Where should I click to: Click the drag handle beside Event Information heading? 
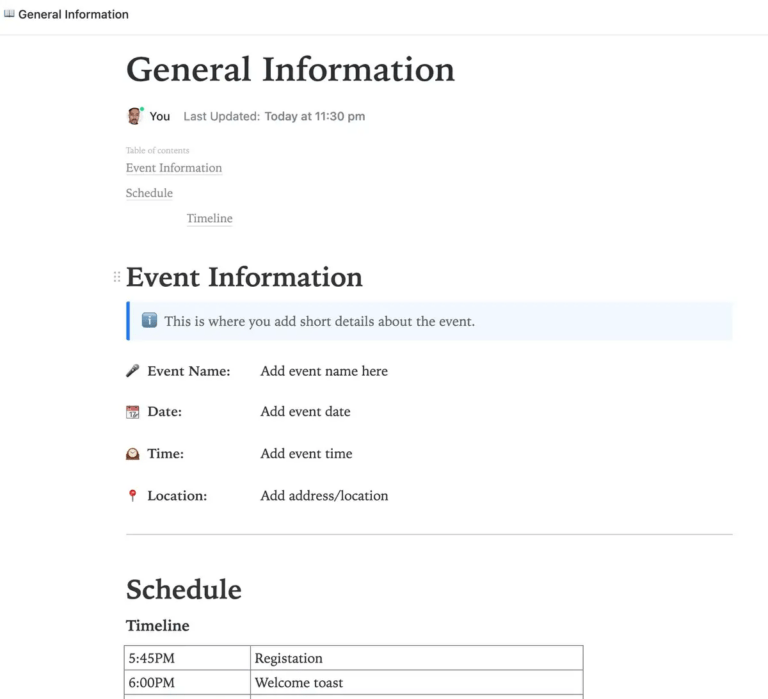[x=117, y=277]
